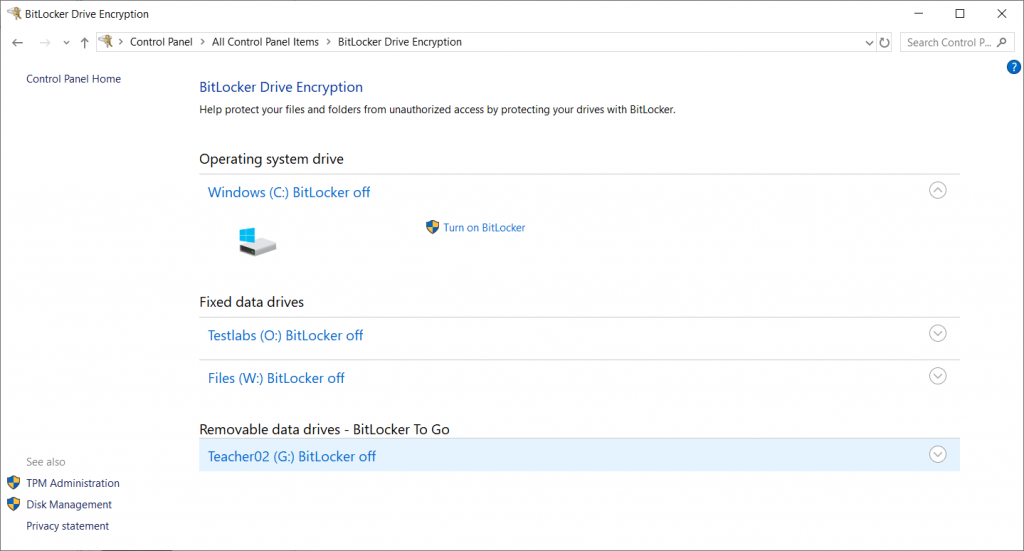This screenshot has width=1024, height=551.
Task: Open Disk Management
Action: click(x=69, y=505)
